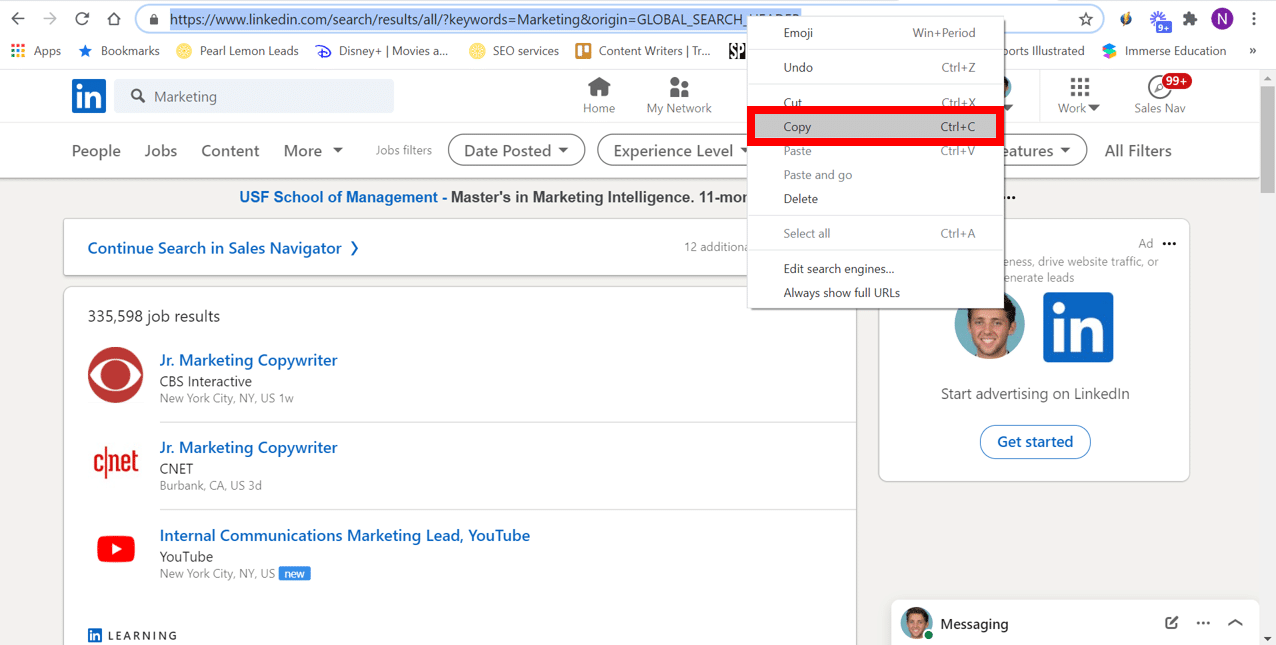The height and width of the screenshot is (645, 1276).
Task: Open the Date Posted filter dropdown
Action: tap(517, 150)
